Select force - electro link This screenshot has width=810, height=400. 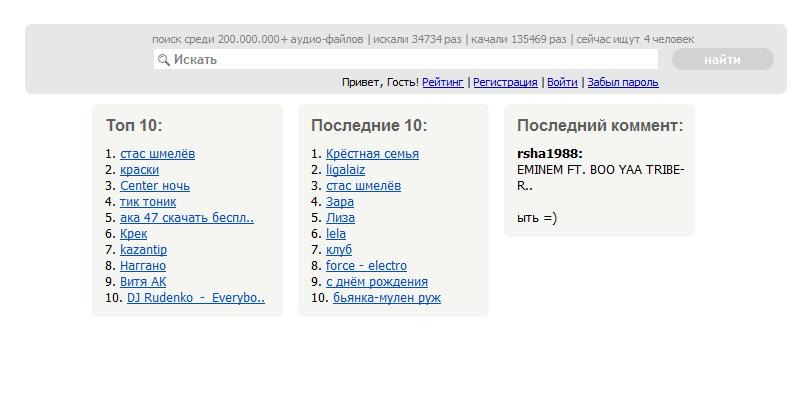coord(366,266)
